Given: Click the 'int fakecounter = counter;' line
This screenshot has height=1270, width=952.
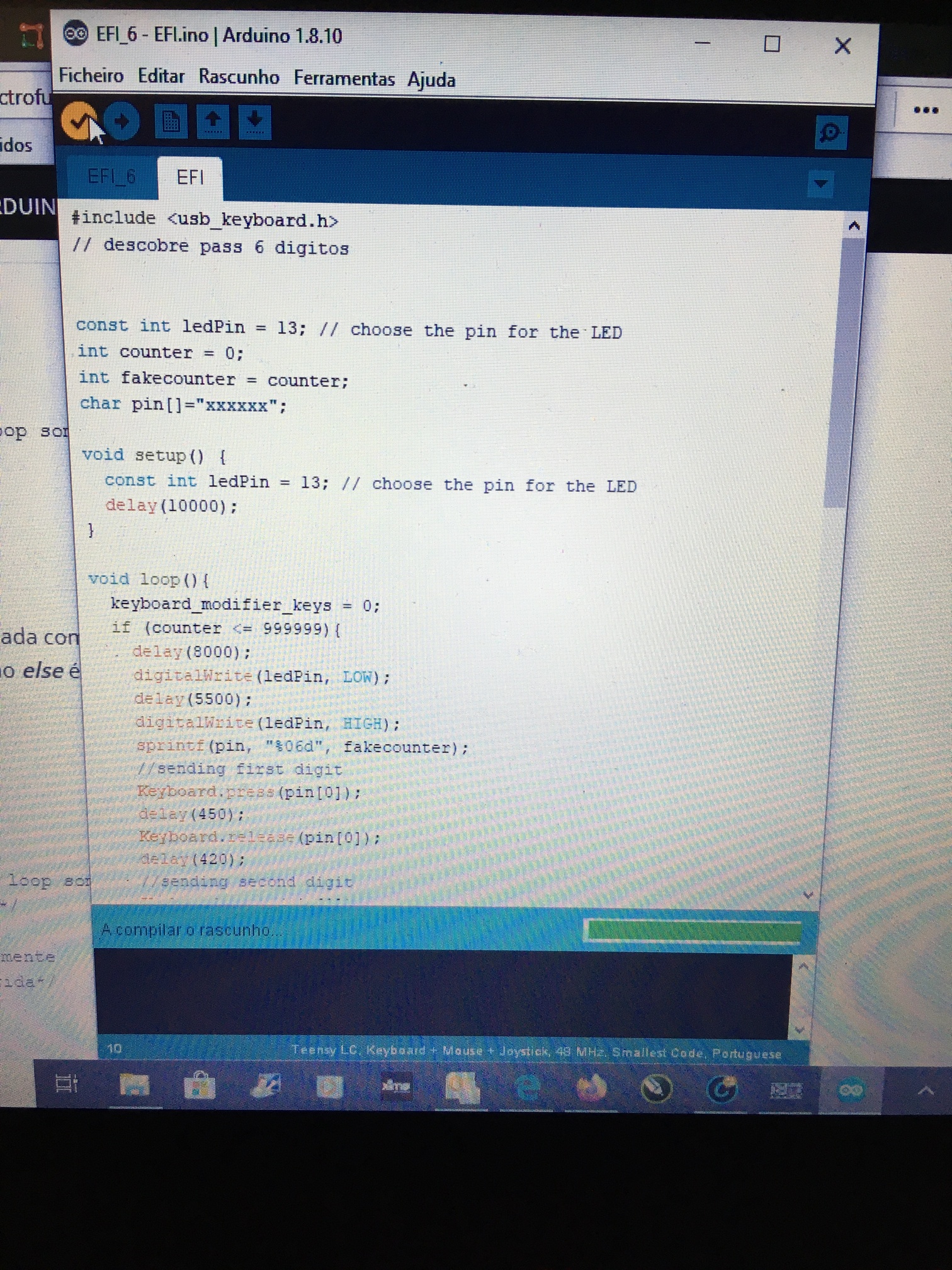Looking at the screenshot, I should 213,379.
